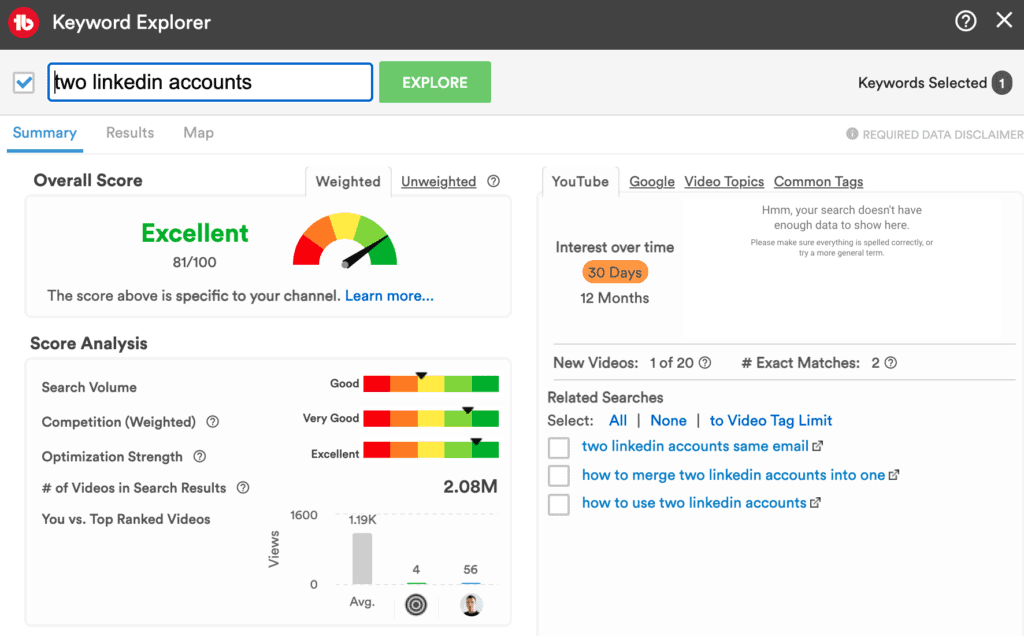Click the keyword search input field

click(x=210, y=82)
